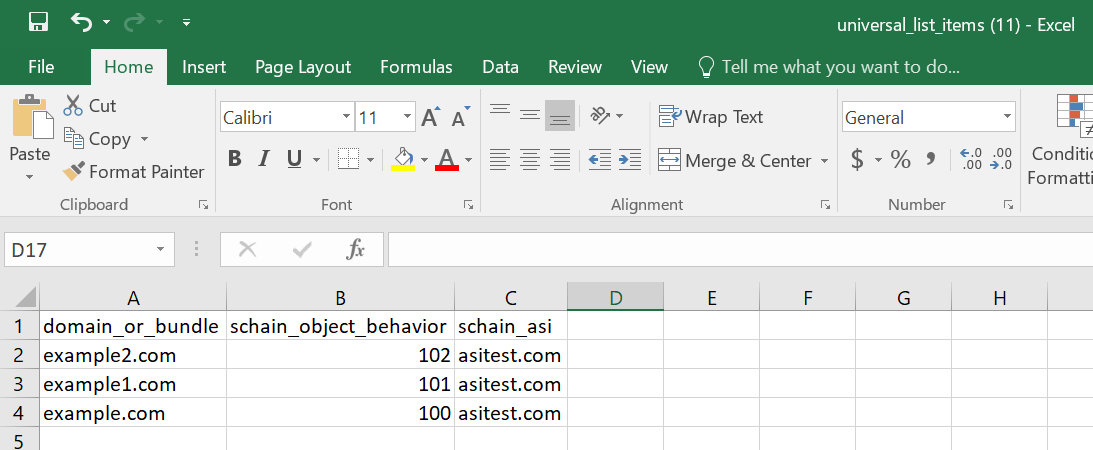This screenshot has width=1093, height=450.
Task: Open the Calibri font name dropdown
Action: [x=345, y=117]
